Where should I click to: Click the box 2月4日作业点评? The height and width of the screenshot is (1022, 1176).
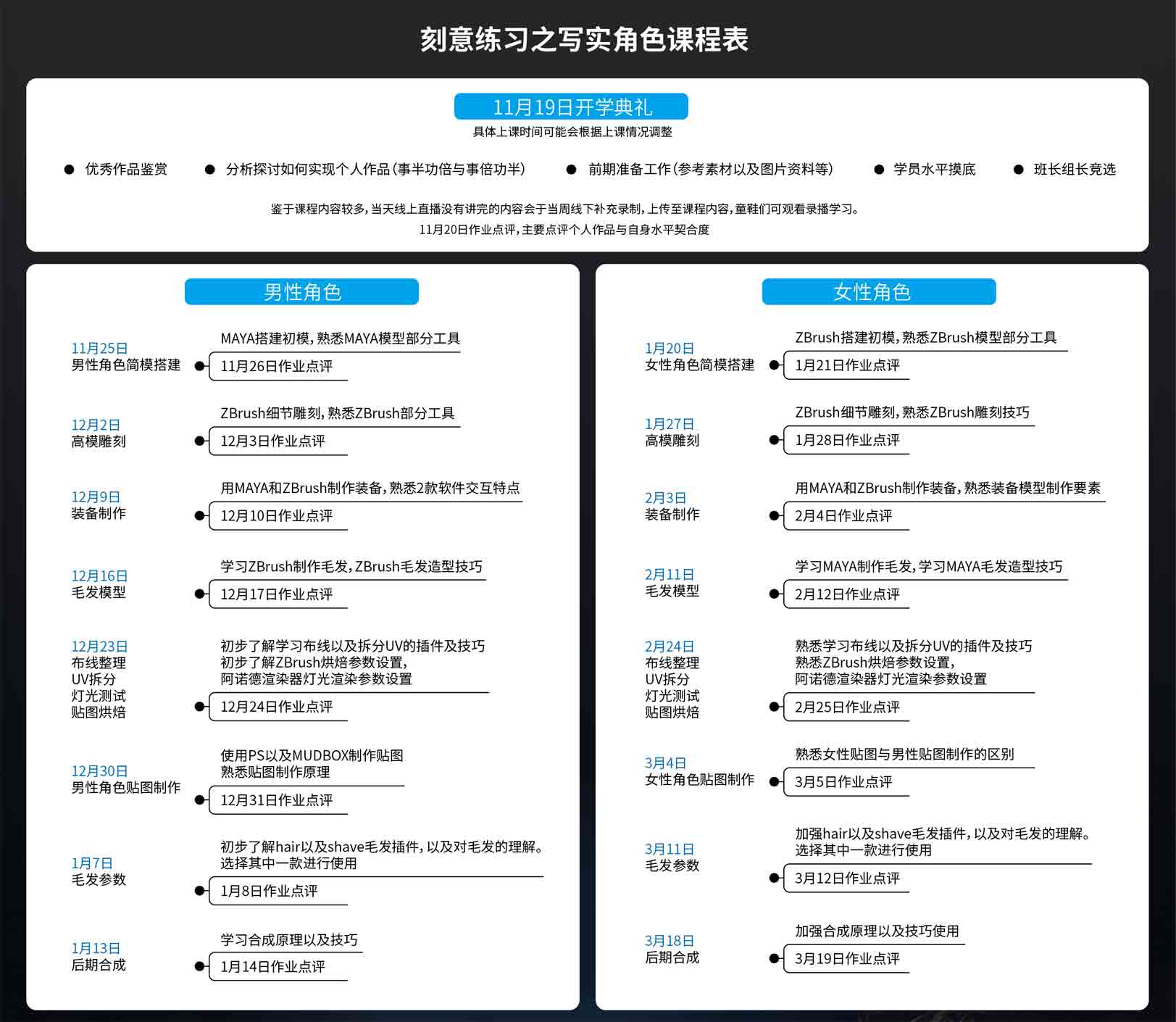pos(846,515)
